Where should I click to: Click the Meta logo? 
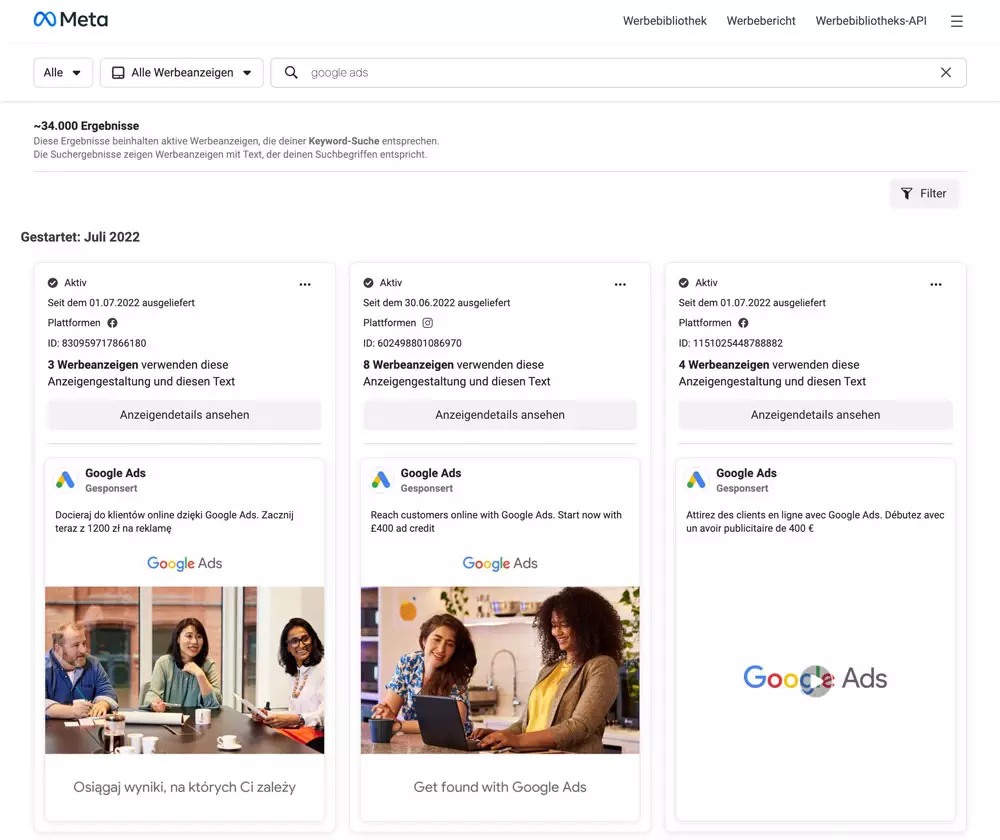pos(71,20)
